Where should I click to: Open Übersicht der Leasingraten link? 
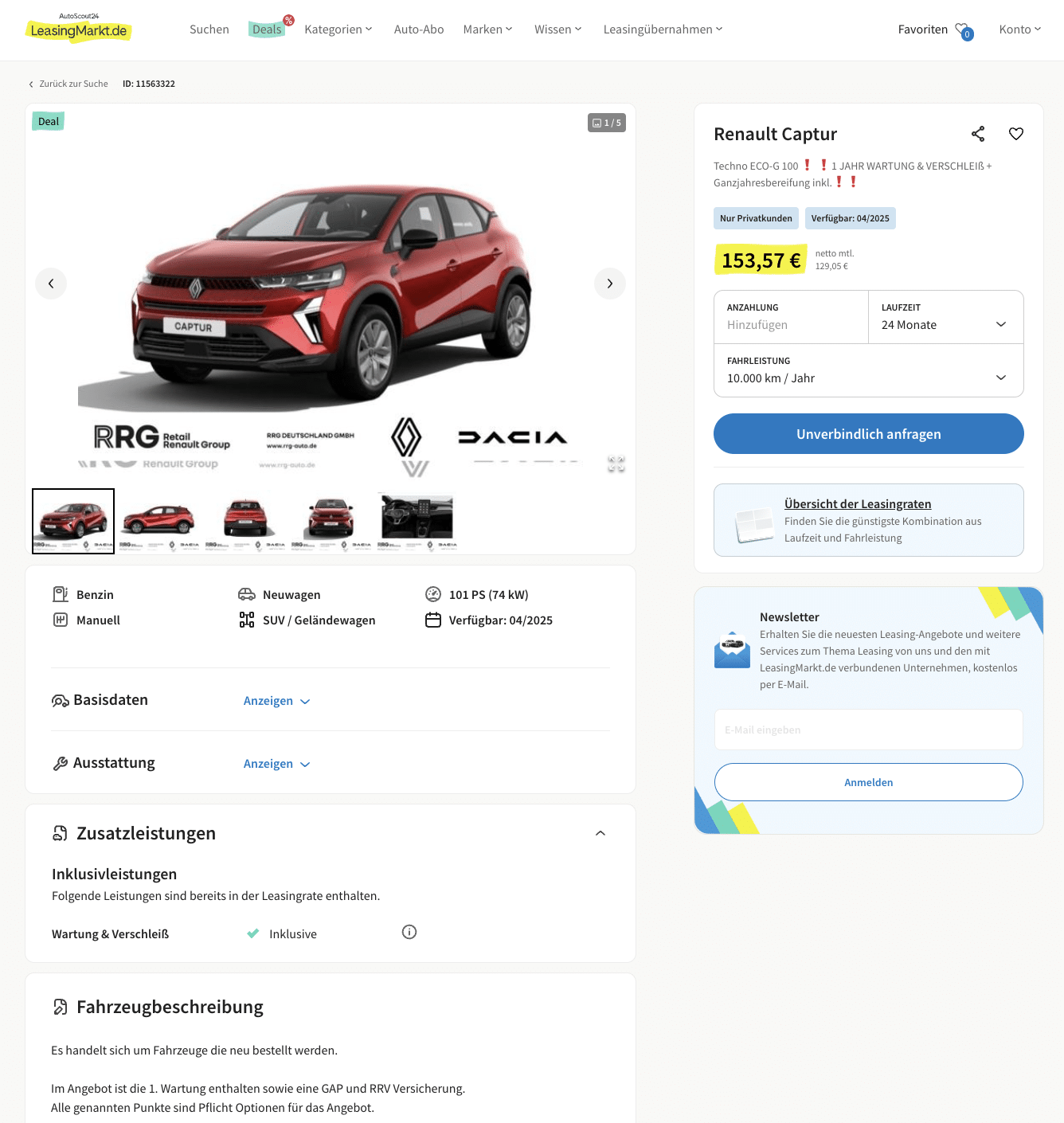coord(858,504)
